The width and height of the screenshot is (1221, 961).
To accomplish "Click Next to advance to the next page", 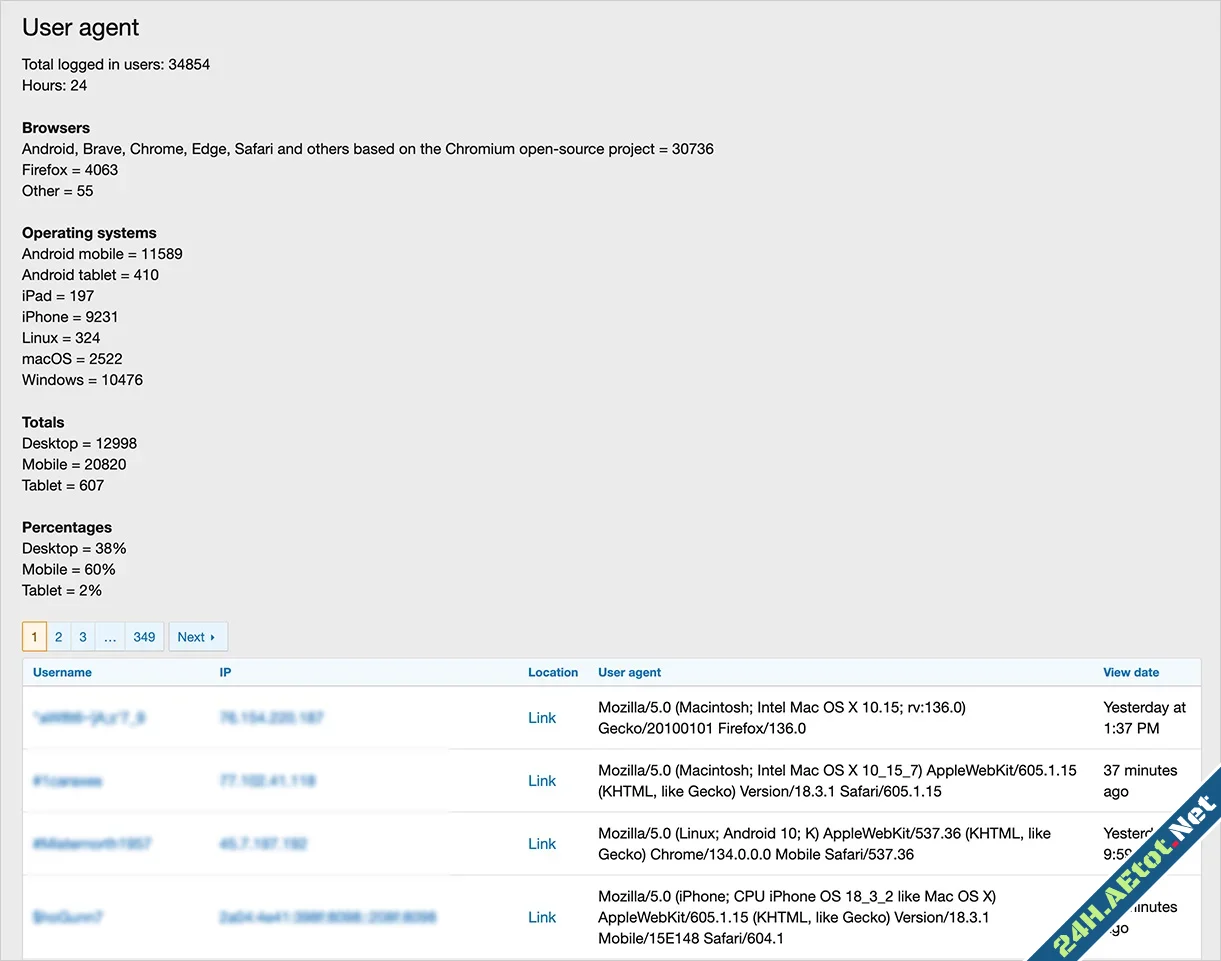I will [x=197, y=636].
